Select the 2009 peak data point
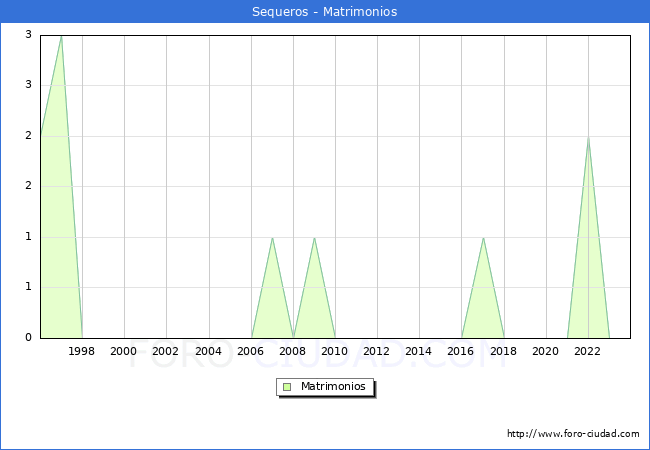Viewport: 650px width, 450px height. pos(314,237)
